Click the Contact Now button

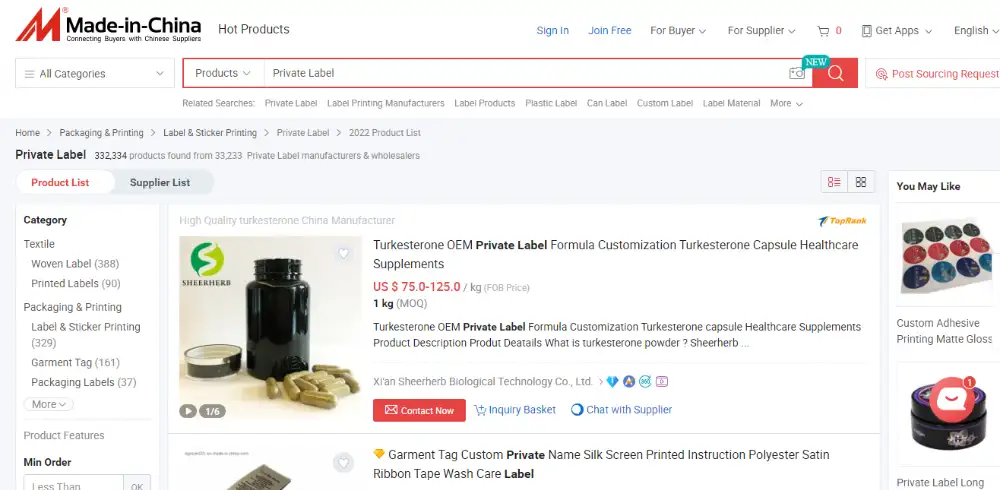pos(419,410)
